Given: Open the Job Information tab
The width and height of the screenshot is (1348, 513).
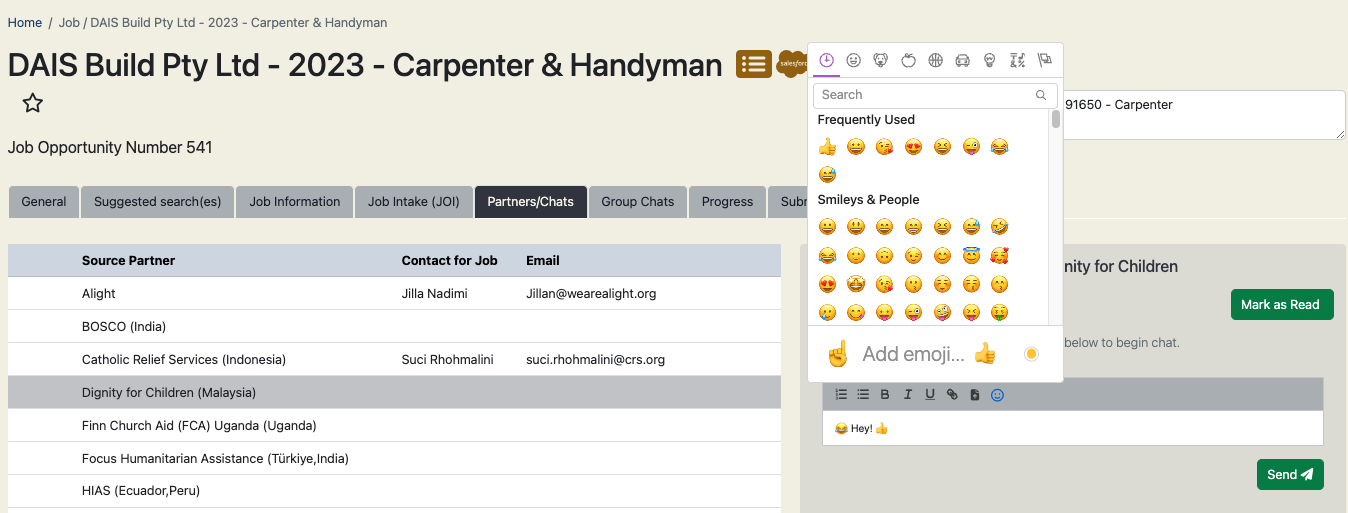Looking at the screenshot, I should pyautogui.click(x=295, y=202).
